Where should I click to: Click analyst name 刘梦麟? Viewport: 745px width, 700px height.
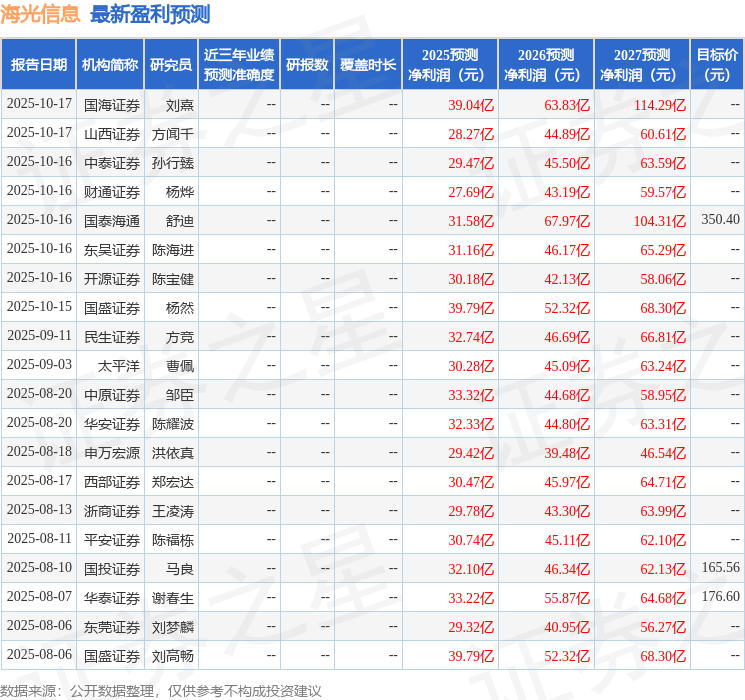173,627
